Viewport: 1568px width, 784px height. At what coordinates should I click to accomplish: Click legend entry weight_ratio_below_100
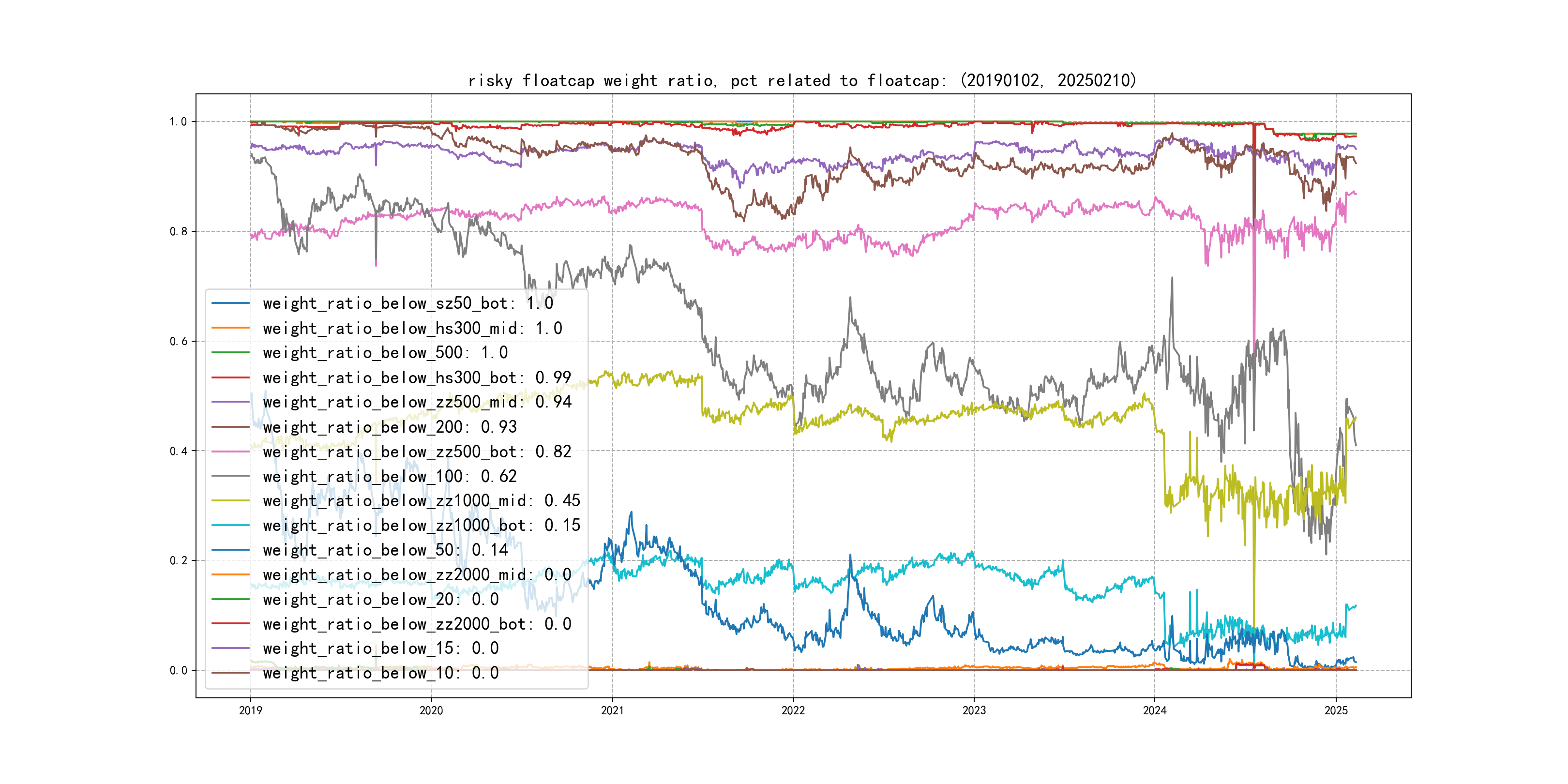[x=390, y=476]
